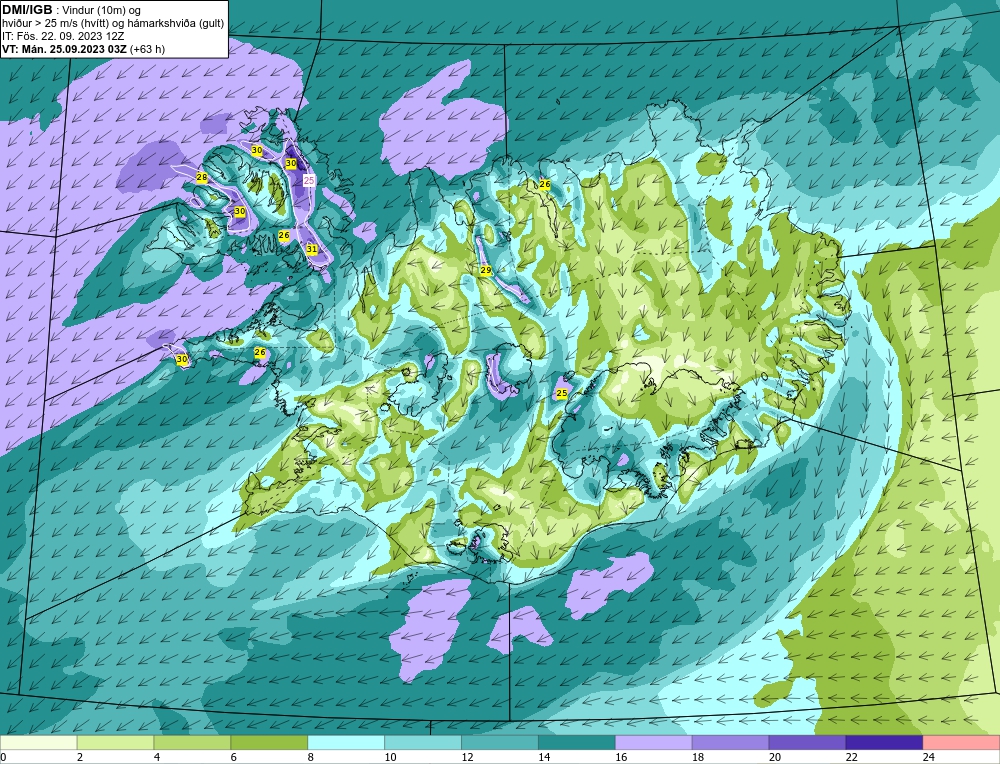Click the yellow gust label '28'
Screen dimensions: 1000x764
202,177
